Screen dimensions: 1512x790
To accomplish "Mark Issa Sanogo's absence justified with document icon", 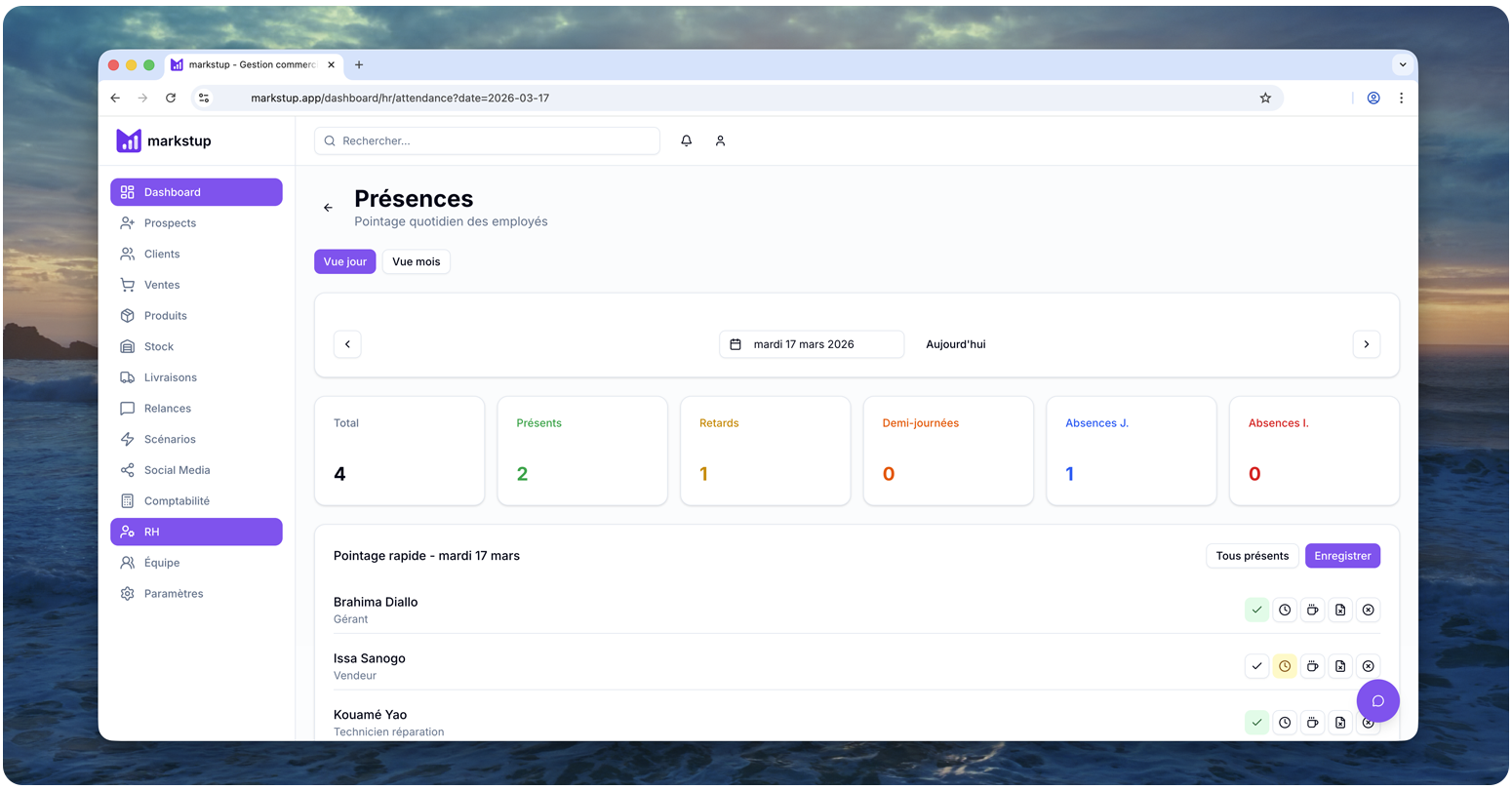I will (x=1340, y=666).
